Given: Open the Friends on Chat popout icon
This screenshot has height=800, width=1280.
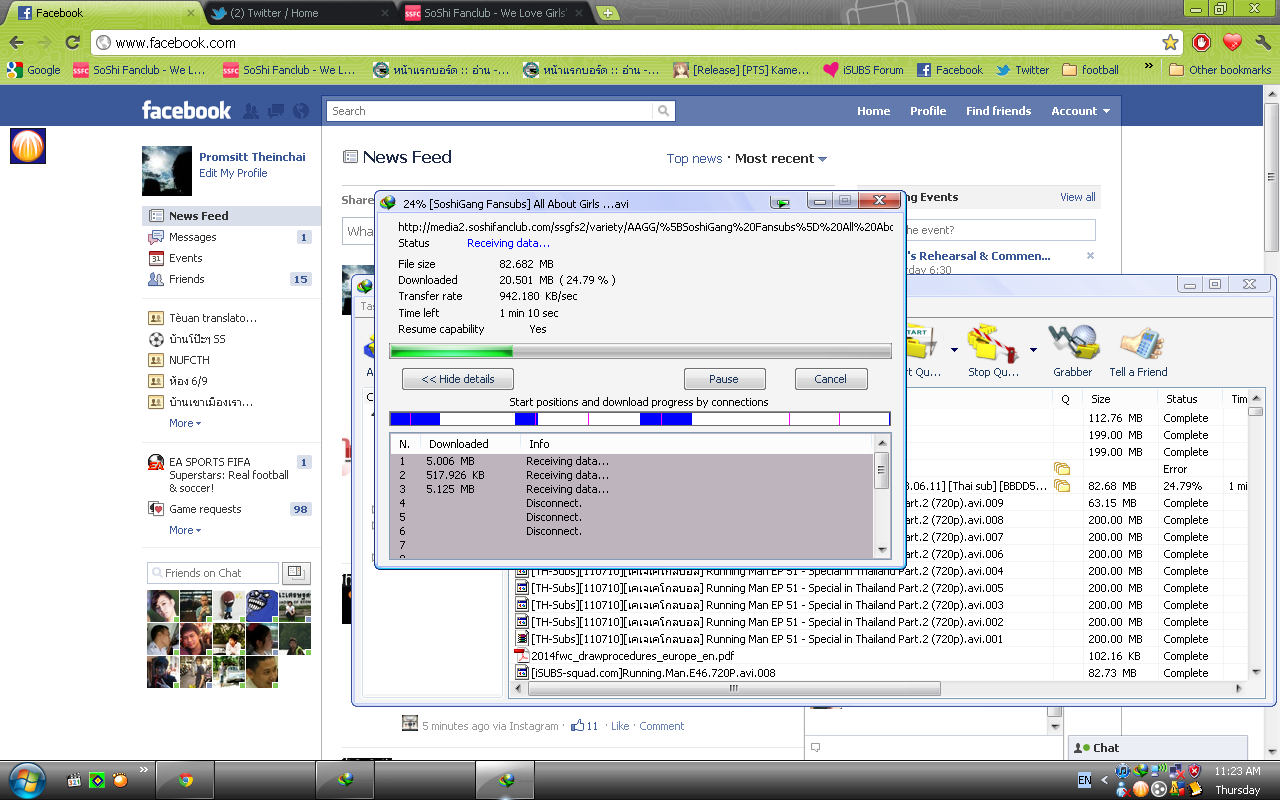Looking at the screenshot, I should pos(295,573).
